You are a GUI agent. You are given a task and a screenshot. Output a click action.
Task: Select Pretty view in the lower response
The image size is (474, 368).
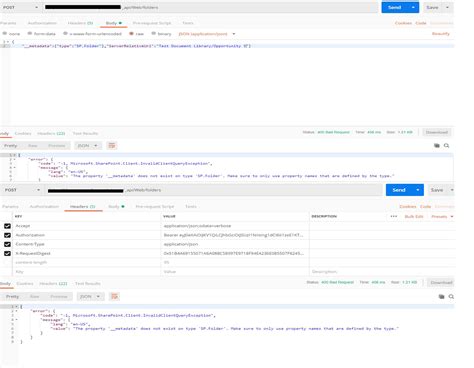point(12,296)
